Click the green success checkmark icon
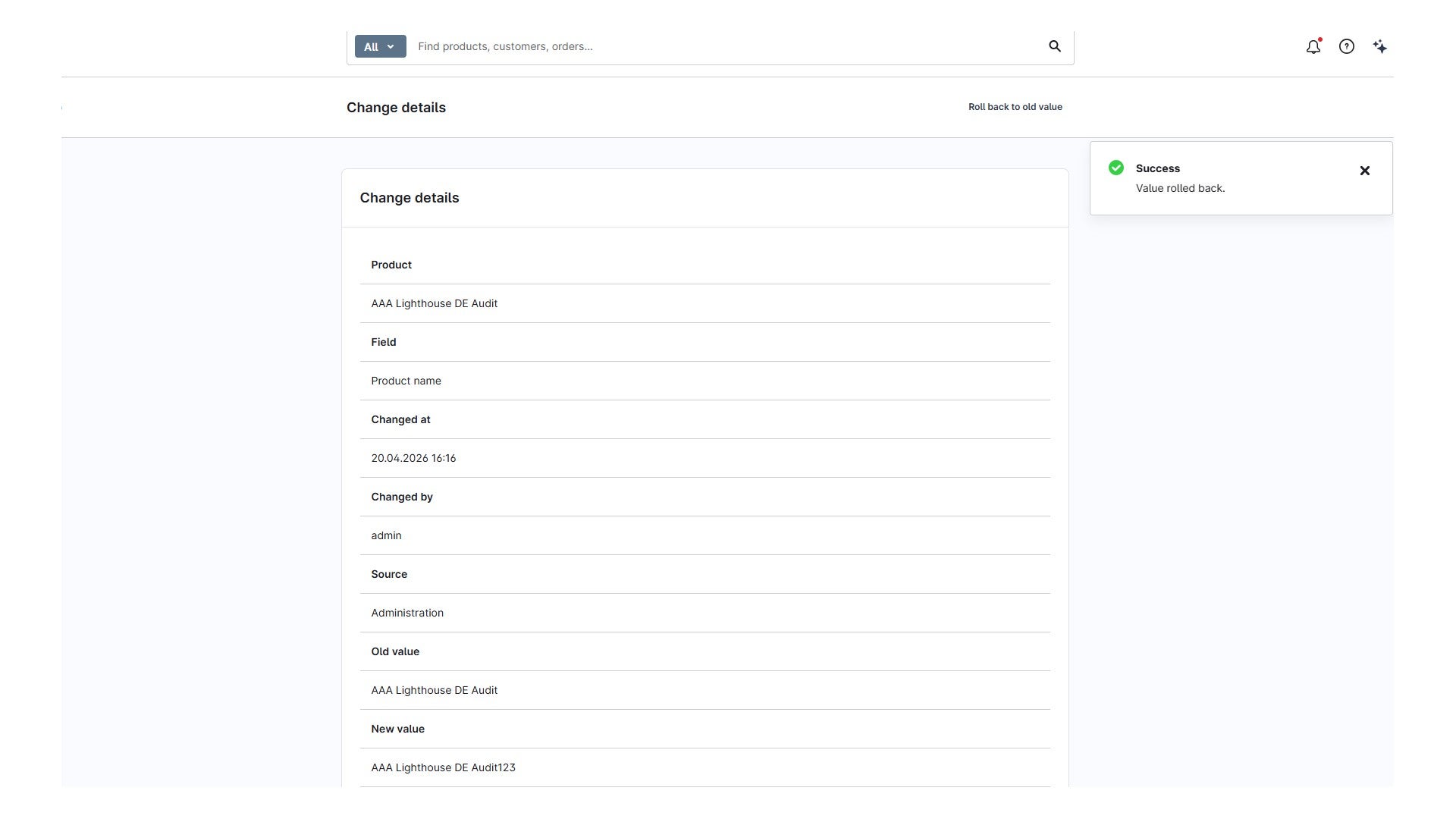 pyautogui.click(x=1116, y=168)
